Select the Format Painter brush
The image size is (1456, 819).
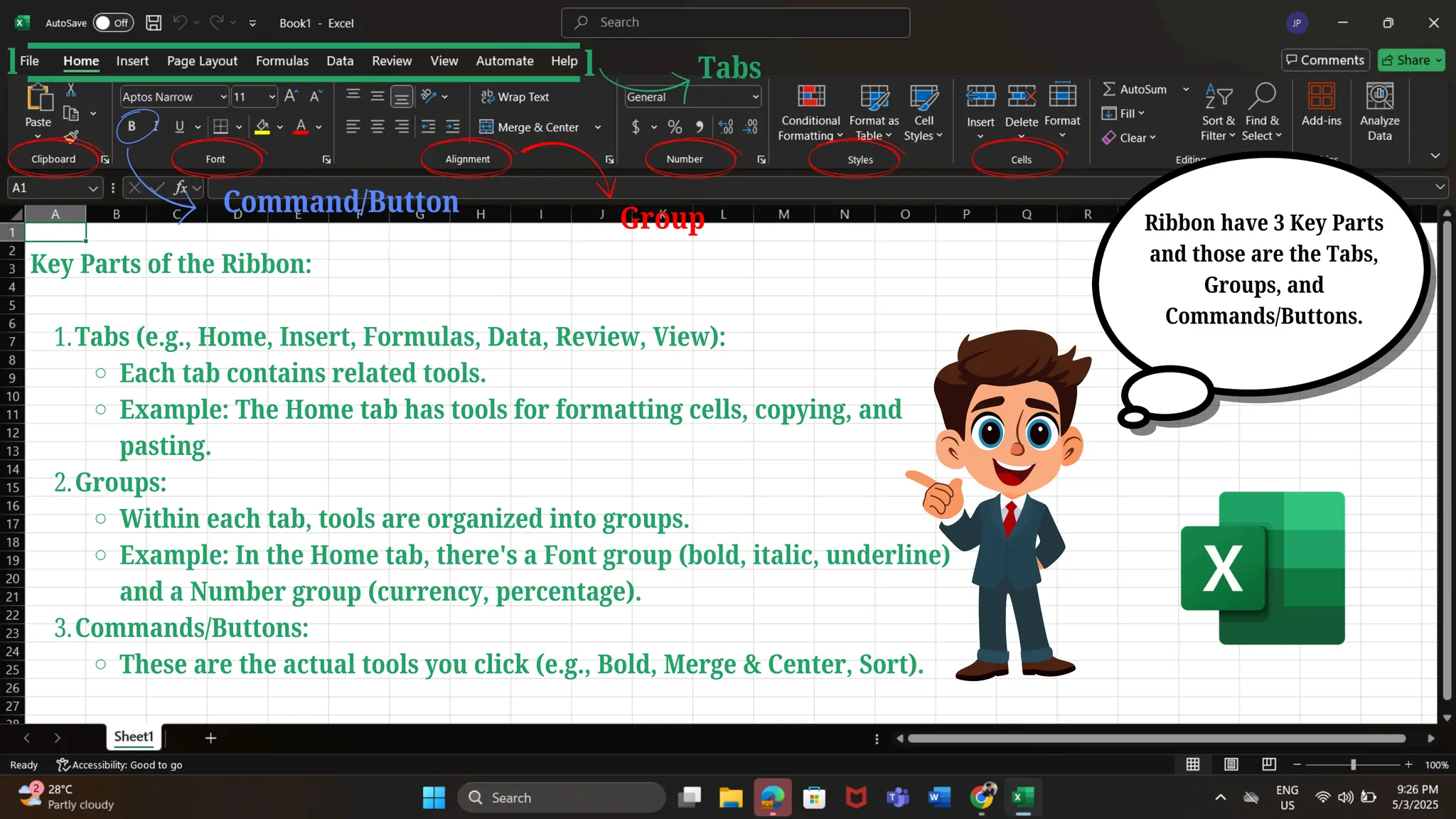coord(71,135)
